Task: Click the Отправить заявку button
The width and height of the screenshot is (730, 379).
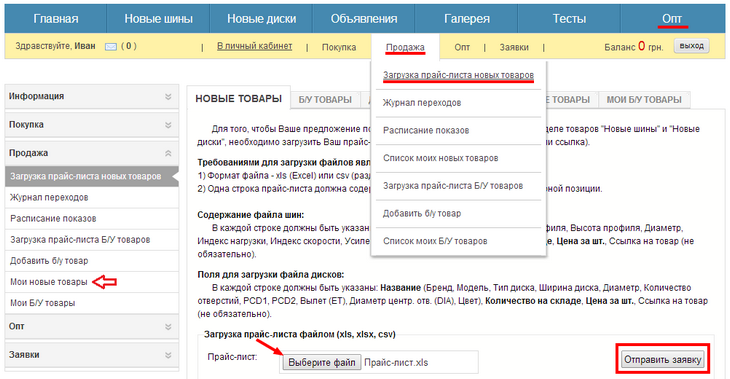Action: (x=662, y=359)
